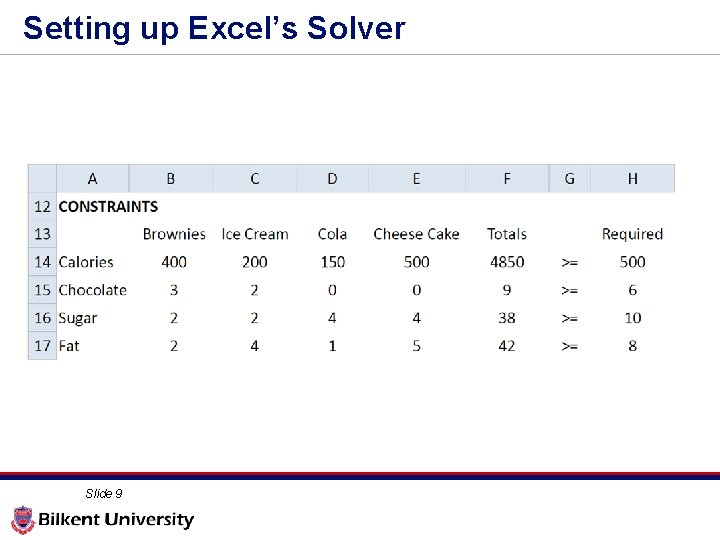Select the Required heading cell

point(632,234)
